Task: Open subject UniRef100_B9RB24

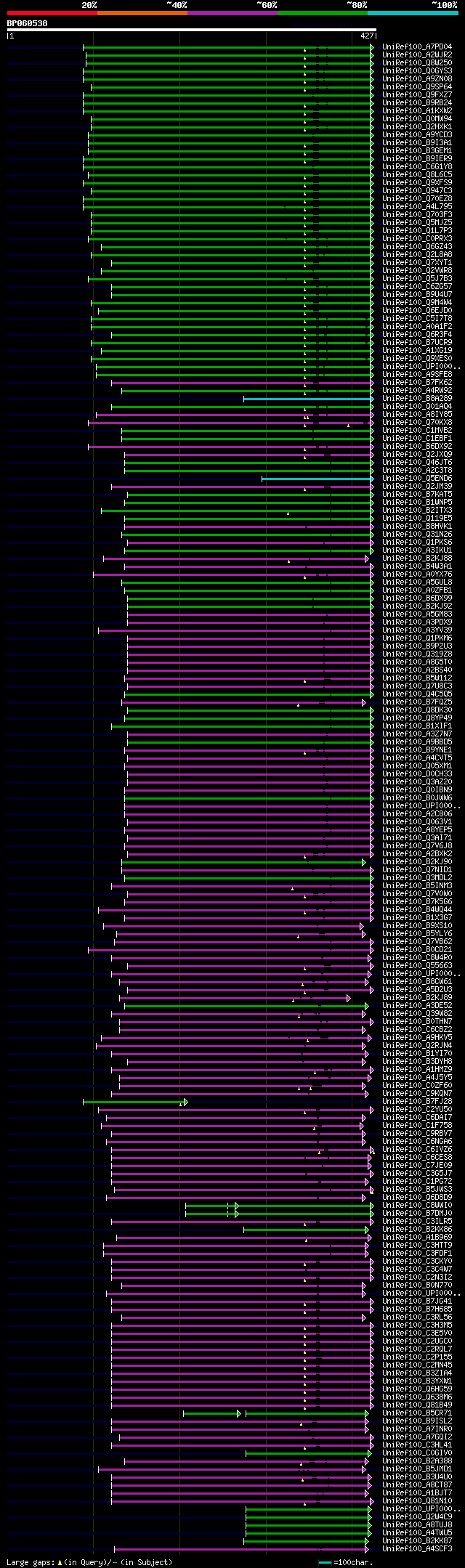Action: point(417,103)
